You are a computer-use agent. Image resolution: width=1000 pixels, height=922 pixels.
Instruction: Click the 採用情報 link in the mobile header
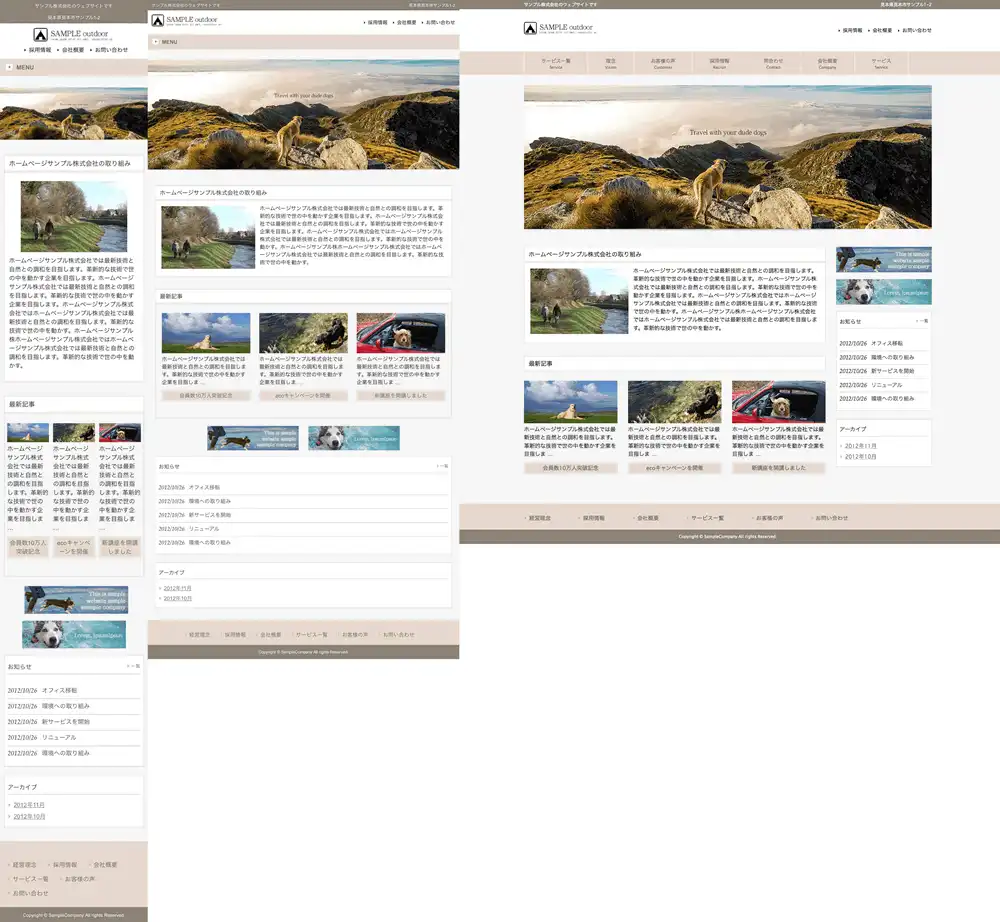coord(40,49)
